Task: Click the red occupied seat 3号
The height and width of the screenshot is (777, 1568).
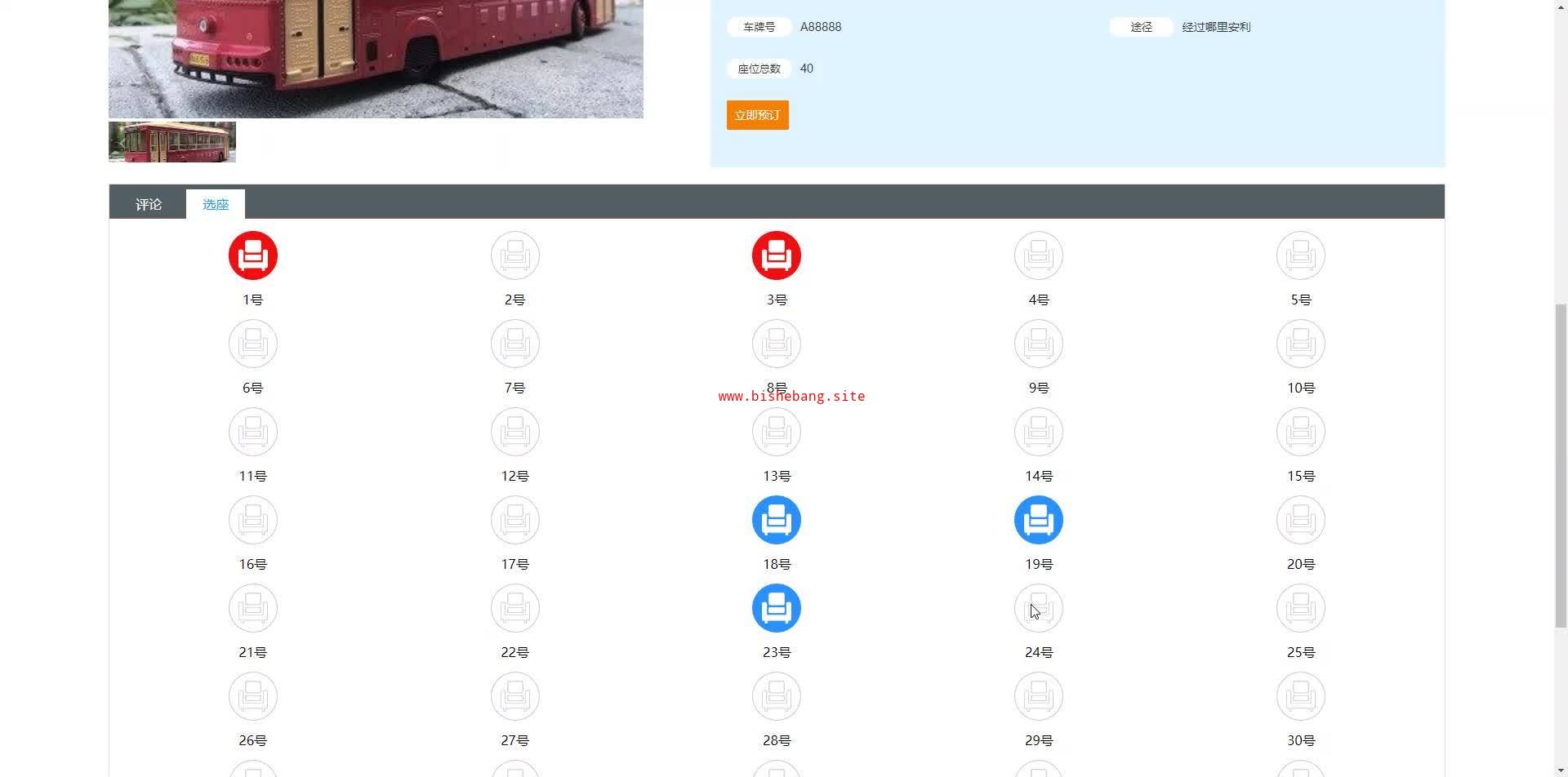Action: click(x=777, y=255)
